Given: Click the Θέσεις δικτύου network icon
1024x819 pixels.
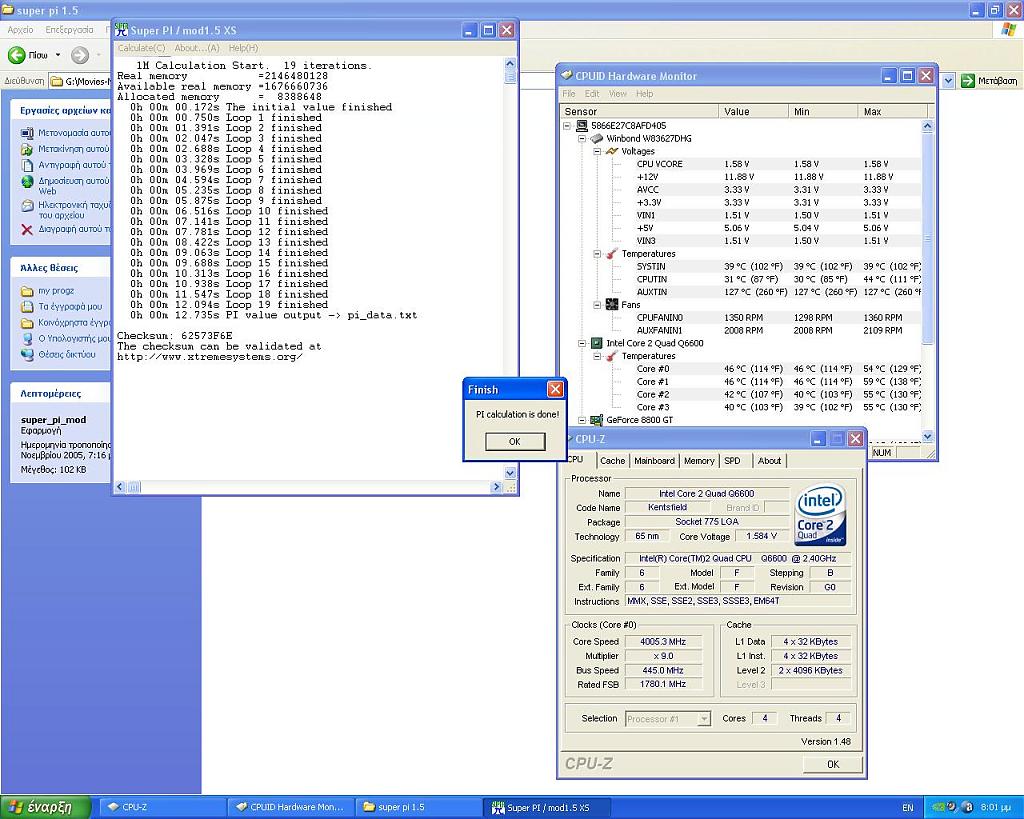Looking at the screenshot, I should click(x=27, y=355).
